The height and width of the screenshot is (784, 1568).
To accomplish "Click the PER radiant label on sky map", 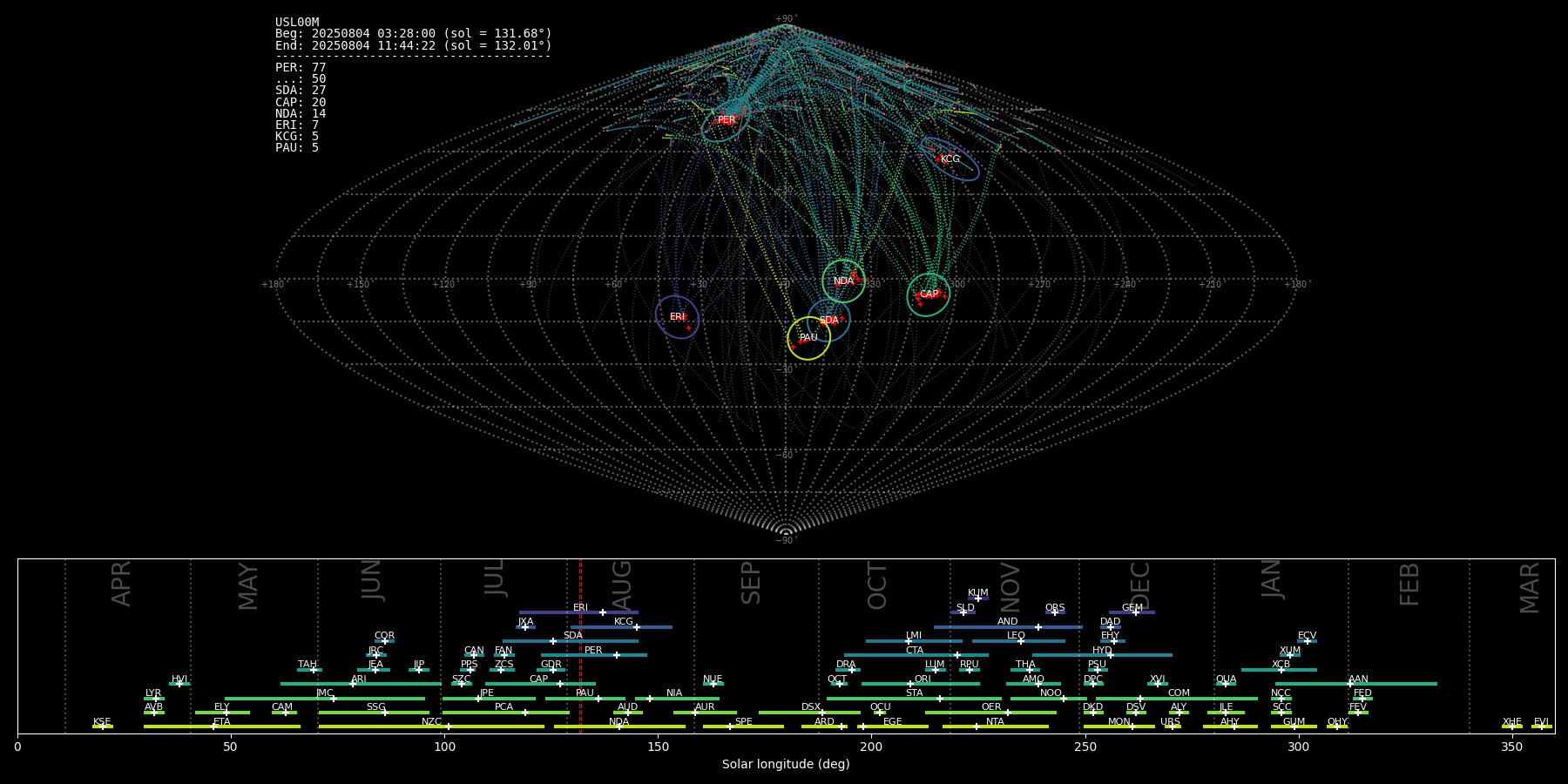I will tap(727, 120).
